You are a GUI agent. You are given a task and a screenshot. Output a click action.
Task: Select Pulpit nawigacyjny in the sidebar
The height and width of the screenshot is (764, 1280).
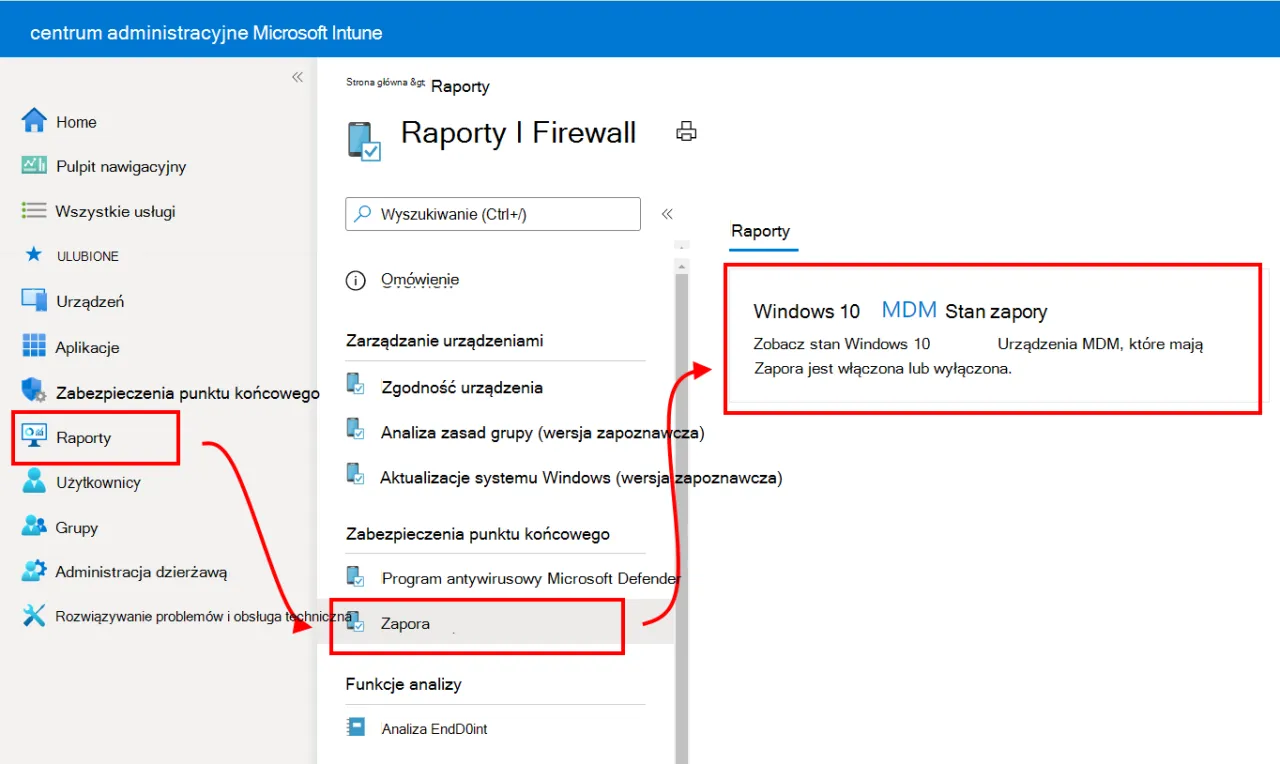tap(120, 166)
